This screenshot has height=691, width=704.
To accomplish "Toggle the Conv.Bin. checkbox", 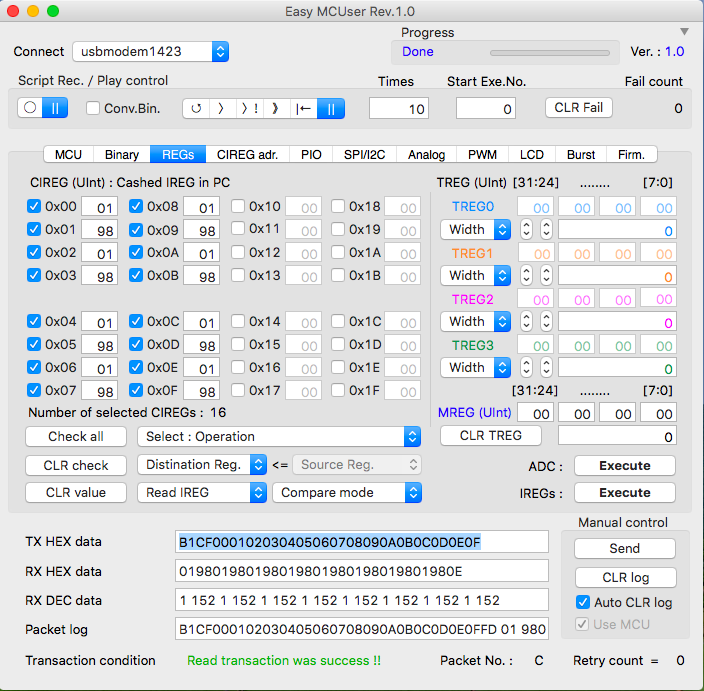I will [93, 108].
